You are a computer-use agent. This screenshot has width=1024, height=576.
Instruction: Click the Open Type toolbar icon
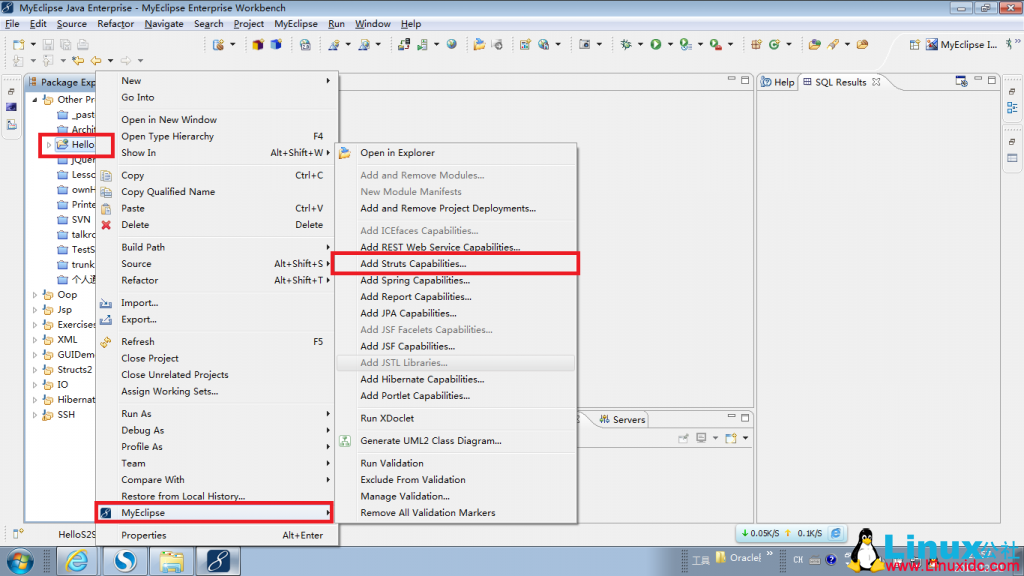click(x=814, y=44)
